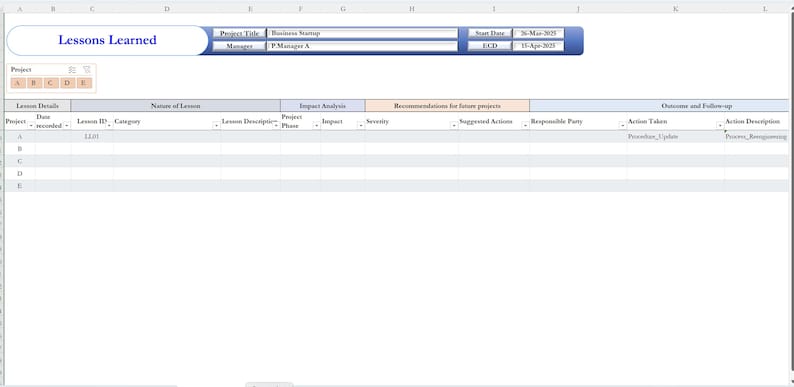This screenshot has height=387, width=794.
Task: Click the Manager label button
Action: [239, 46]
